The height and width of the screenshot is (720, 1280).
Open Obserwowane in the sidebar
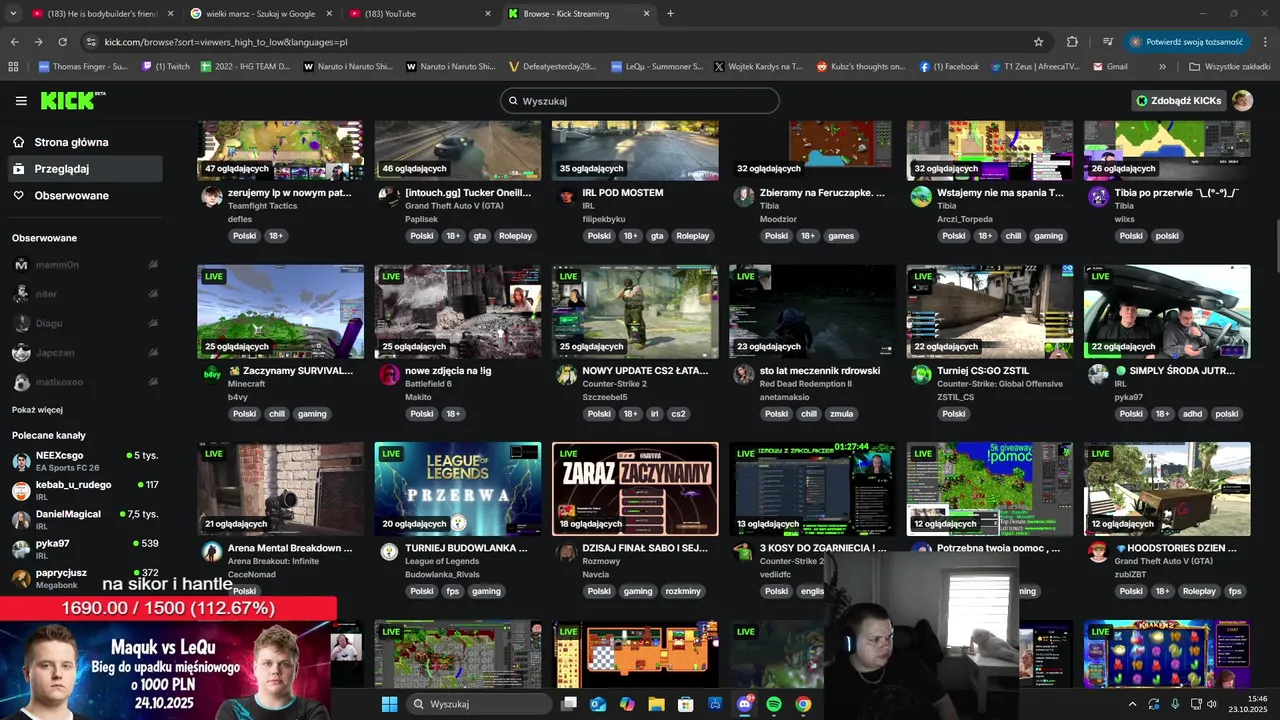pos(71,195)
